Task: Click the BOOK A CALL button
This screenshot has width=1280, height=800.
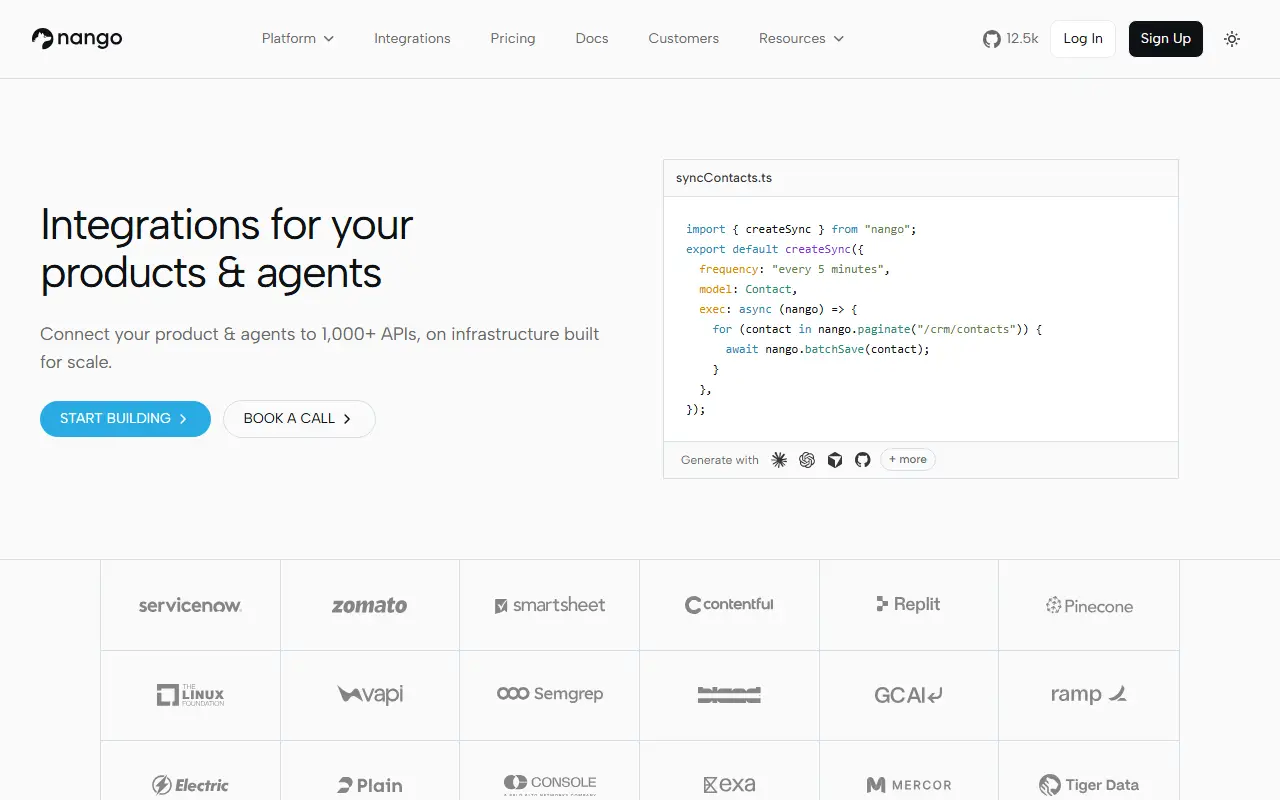Action: 299,419
